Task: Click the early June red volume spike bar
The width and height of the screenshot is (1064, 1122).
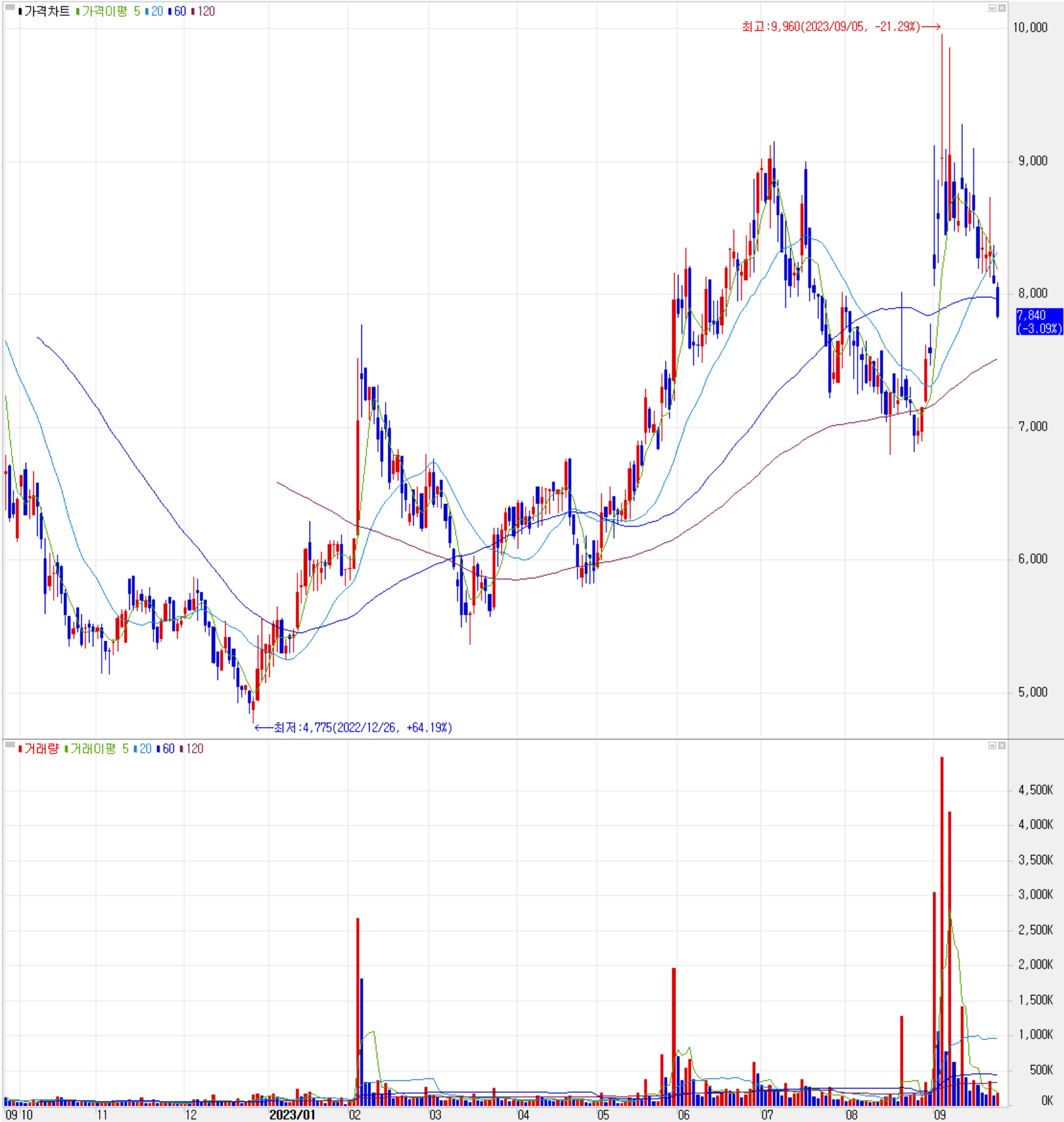Action: point(674,1036)
